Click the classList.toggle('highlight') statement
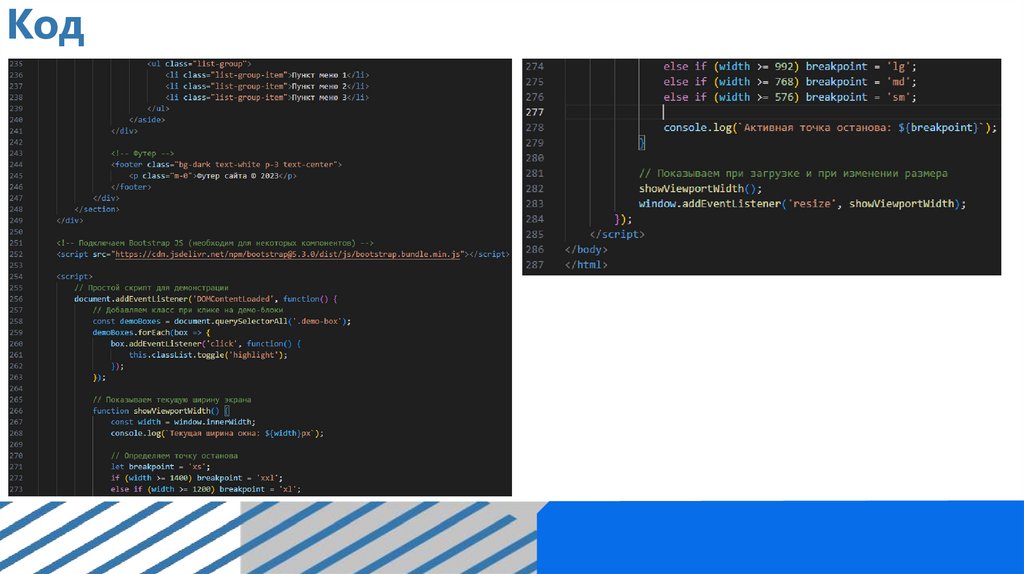The image size is (1024, 574). (208, 355)
